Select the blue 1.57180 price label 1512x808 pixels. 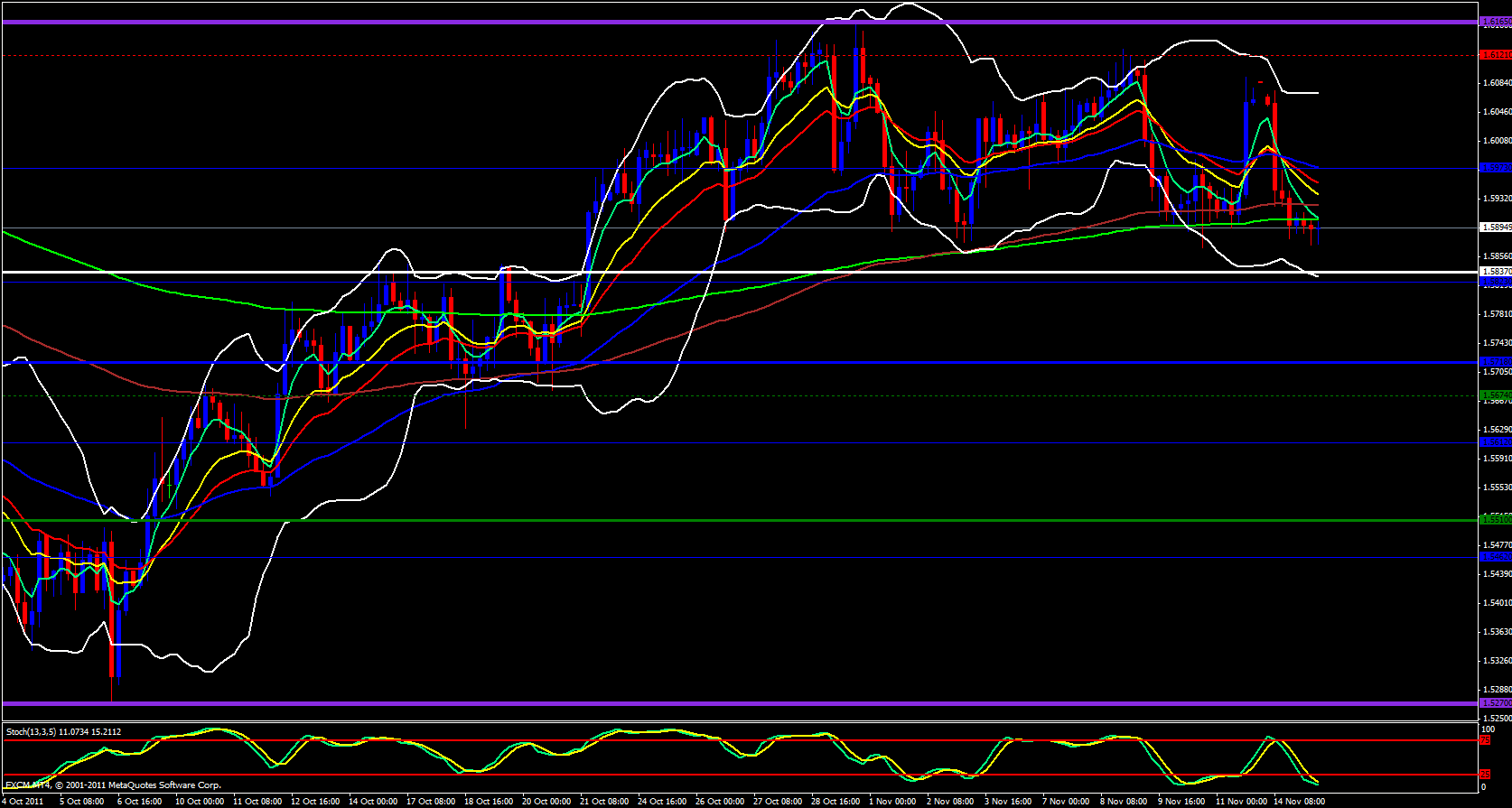tap(1495, 362)
